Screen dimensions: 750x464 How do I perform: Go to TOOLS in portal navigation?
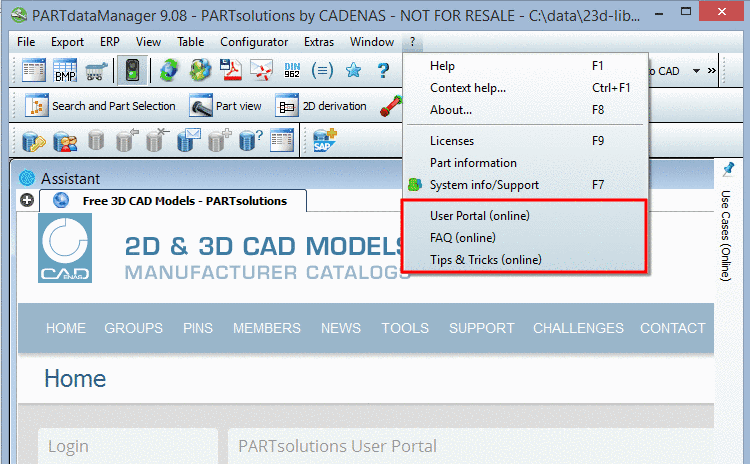405,328
